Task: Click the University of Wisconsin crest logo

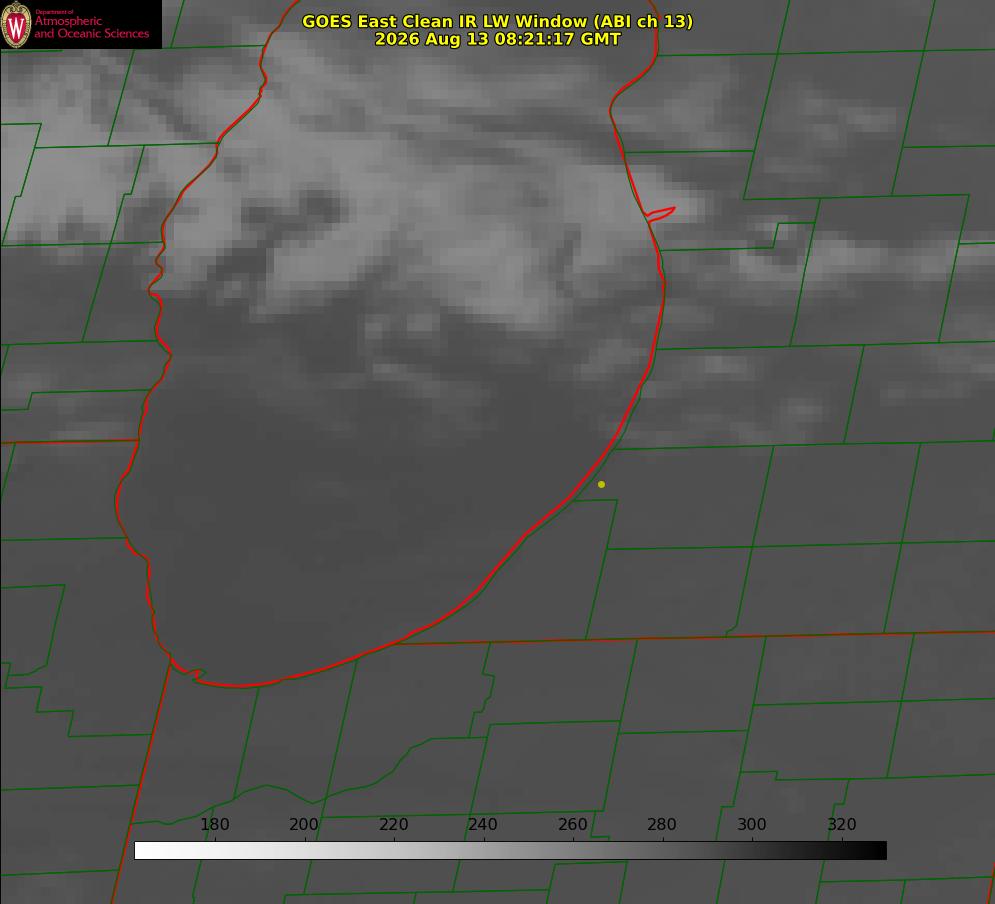Action: tap(16, 24)
